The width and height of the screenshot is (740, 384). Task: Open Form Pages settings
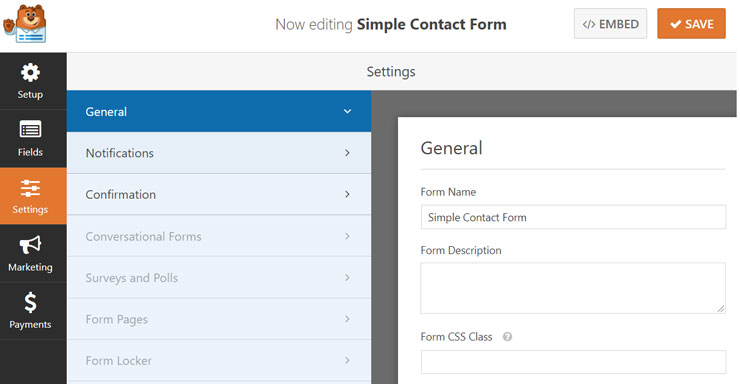[x=219, y=319]
